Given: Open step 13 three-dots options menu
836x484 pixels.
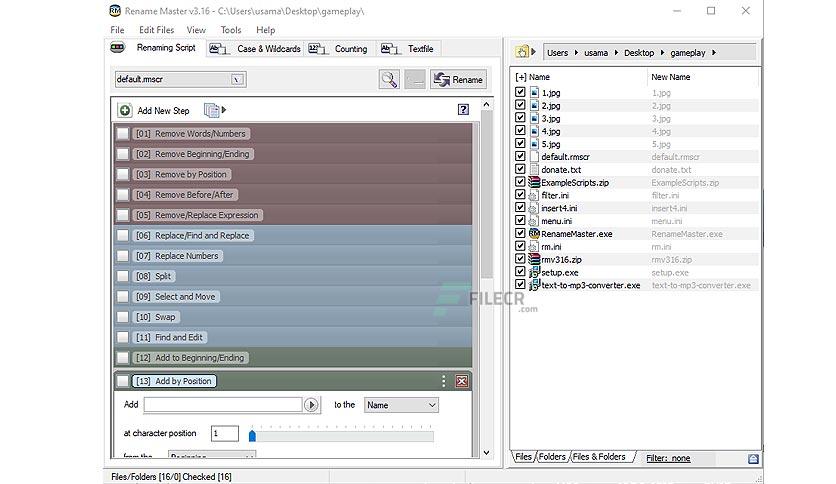Looking at the screenshot, I should (x=444, y=381).
